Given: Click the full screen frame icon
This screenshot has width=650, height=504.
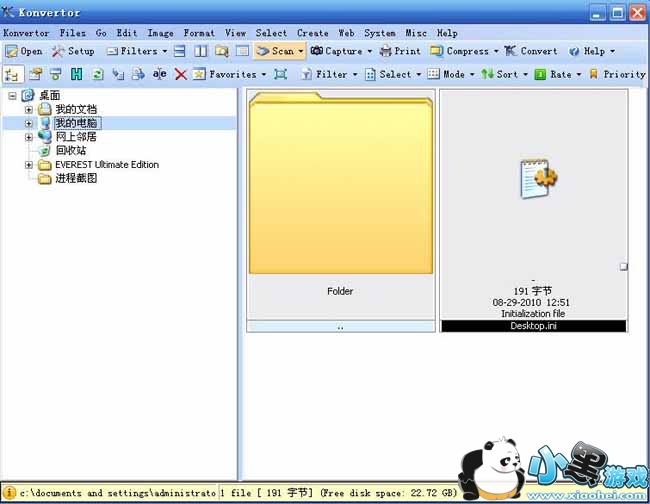Looking at the screenshot, I should [x=281, y=75].
